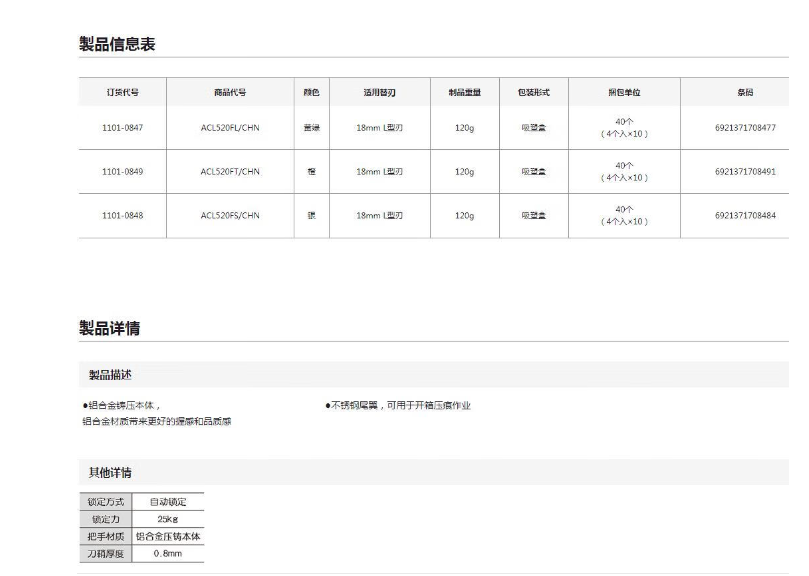Click product code ACL520FS/CHN

[x=230, y=215]
